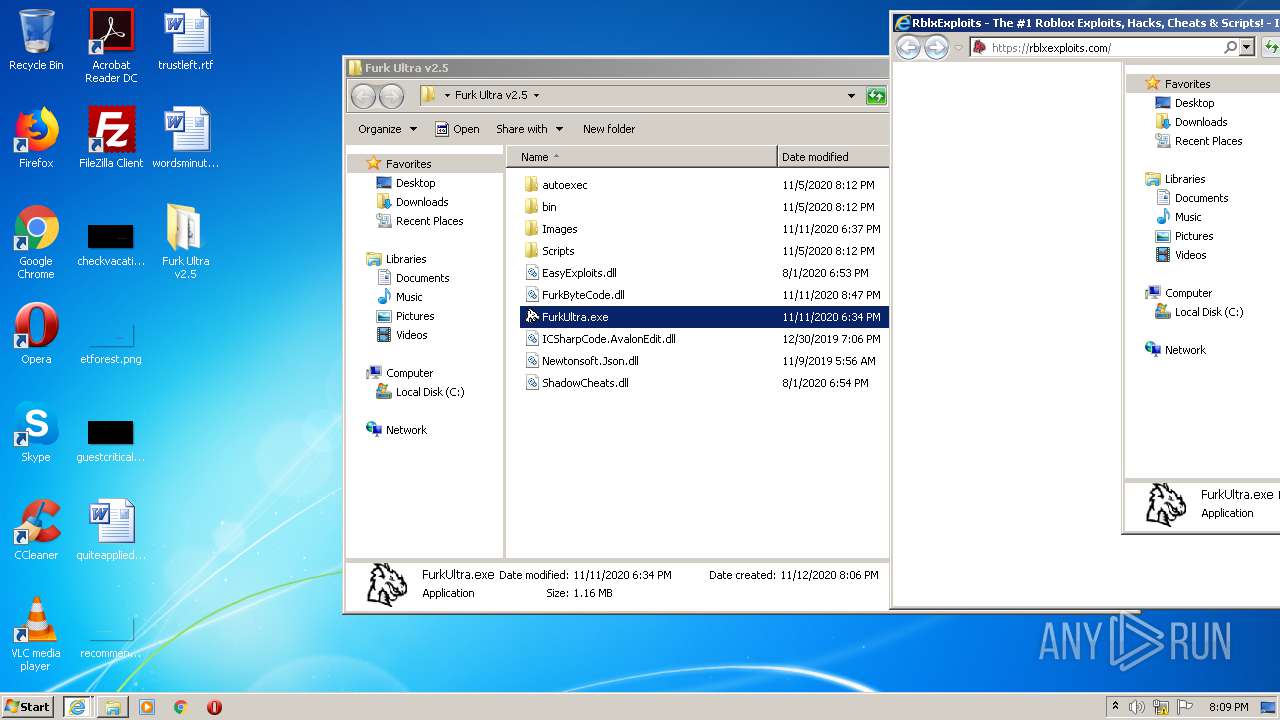Open Recent Places in explorer sidebar

[429, 221]
